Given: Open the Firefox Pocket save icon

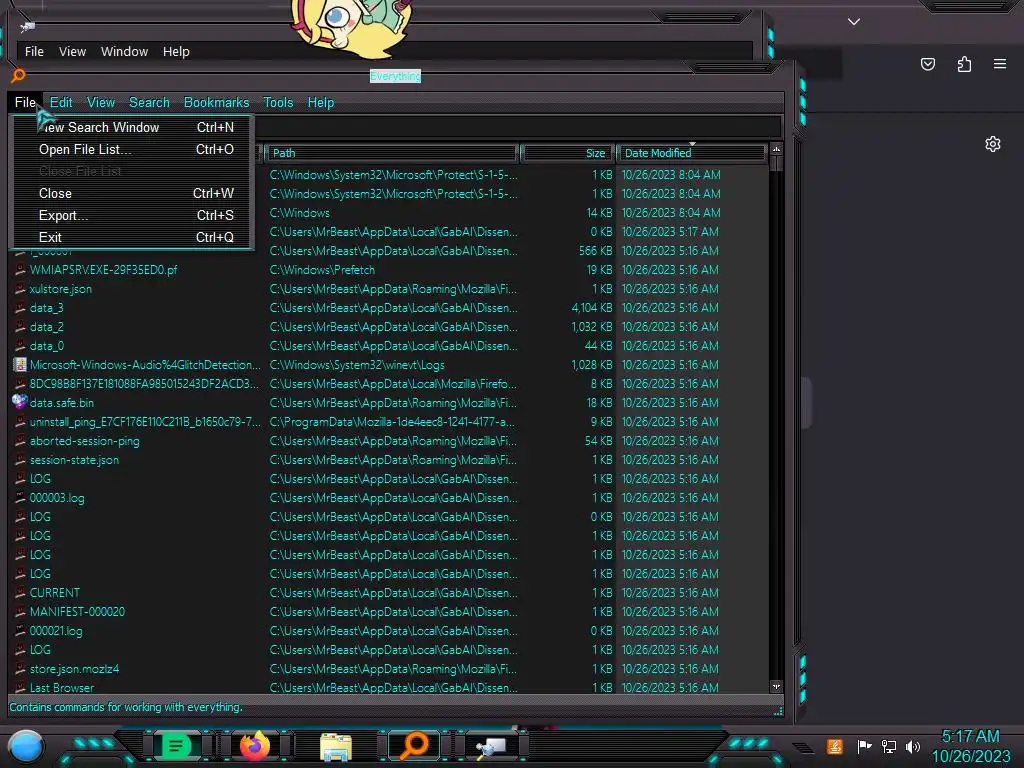Looking at the screenshot, I should 928,64.
